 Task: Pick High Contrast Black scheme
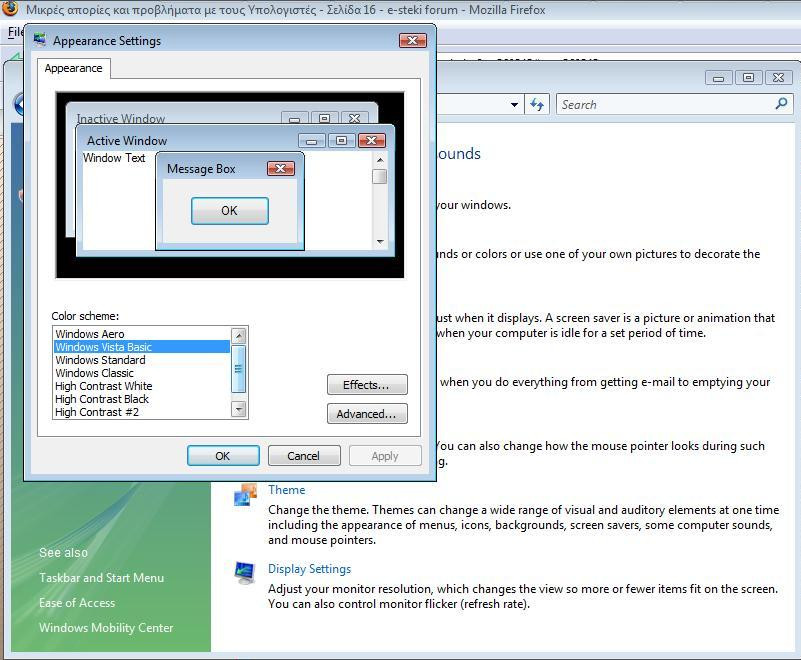142,399
